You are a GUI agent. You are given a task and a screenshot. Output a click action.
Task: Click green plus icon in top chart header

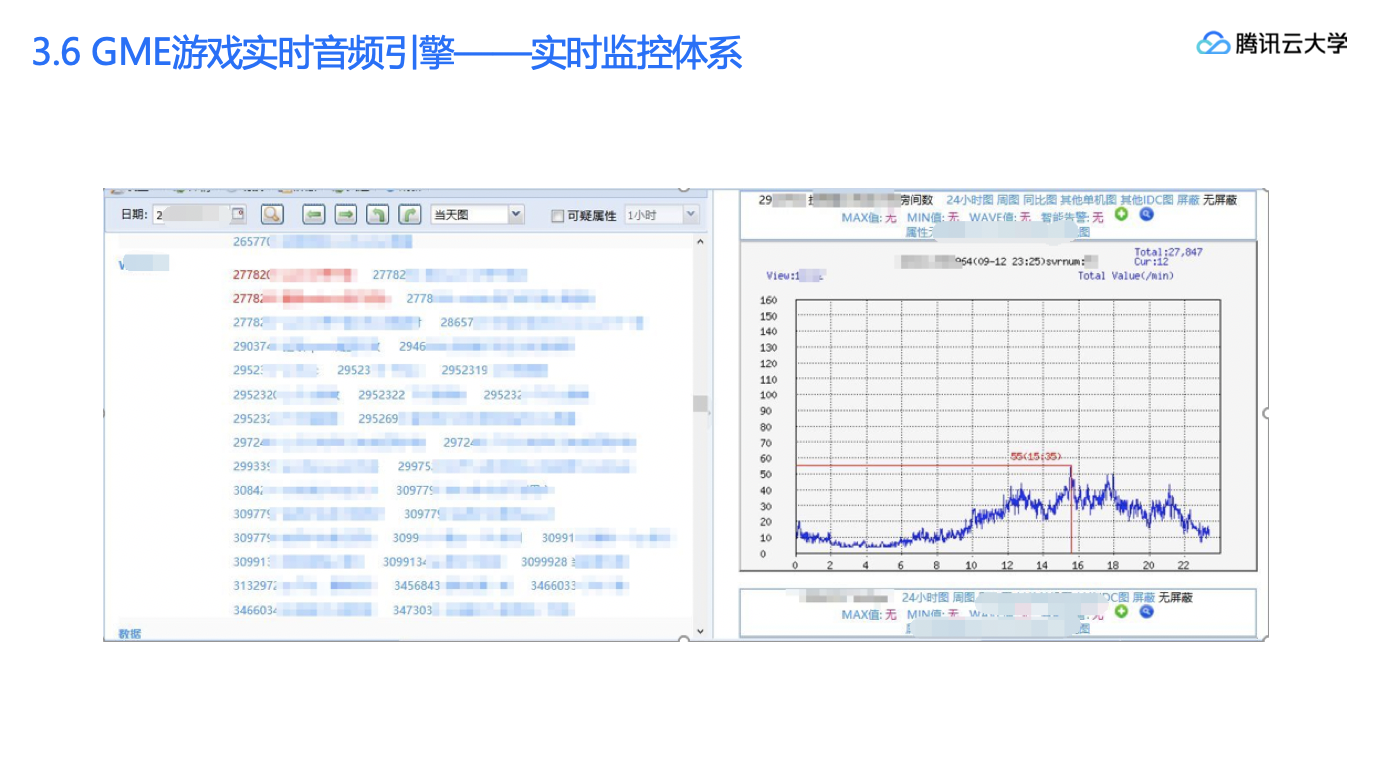(1122, 214)
